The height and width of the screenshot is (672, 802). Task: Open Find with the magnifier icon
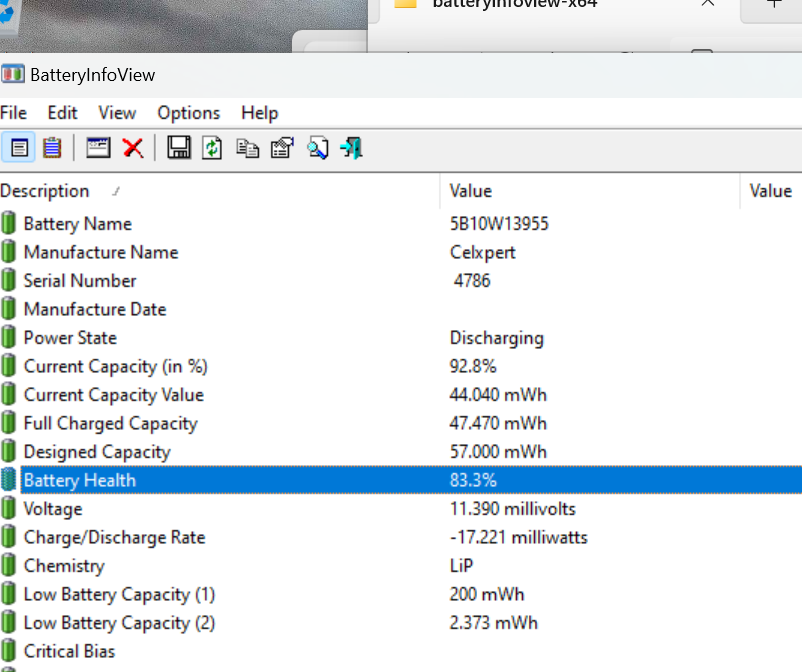[x=318, y=148]
